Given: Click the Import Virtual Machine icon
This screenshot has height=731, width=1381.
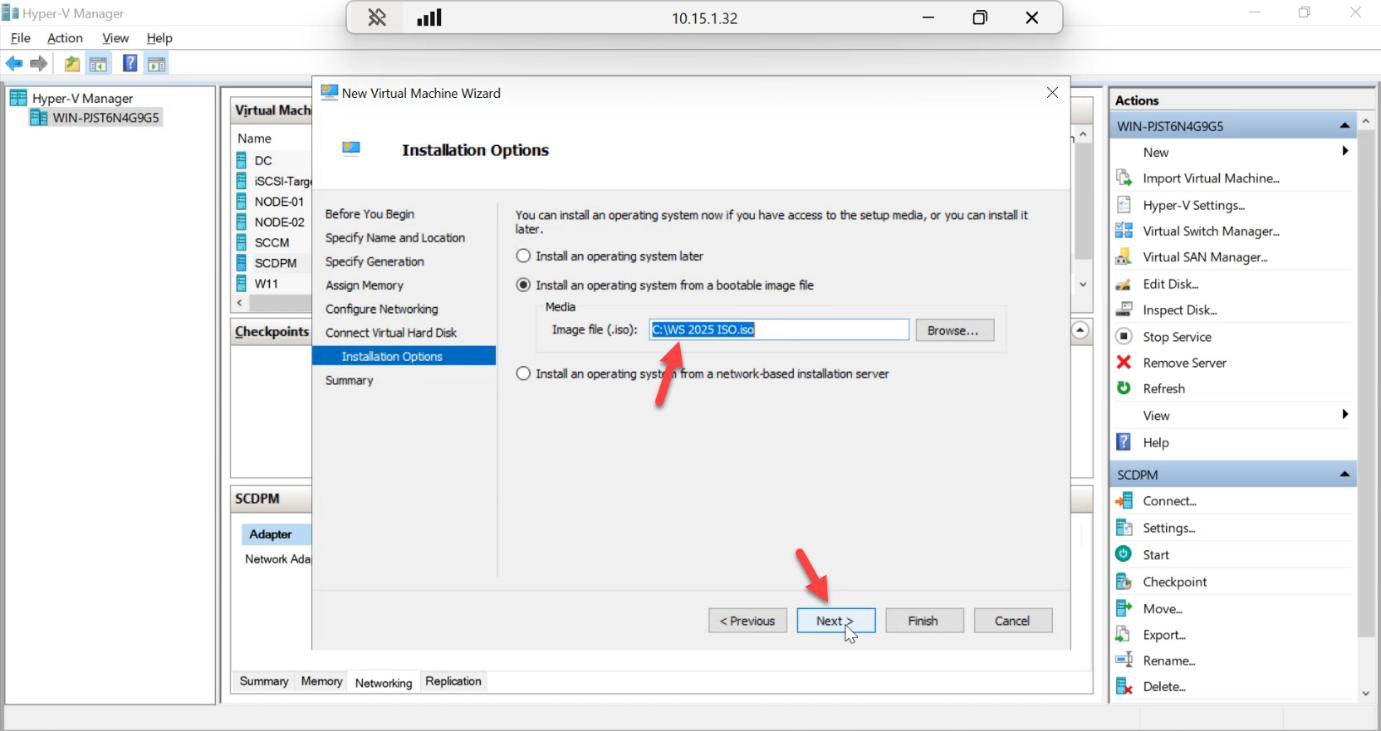Looking at the screenshot, I should pyautogui.click(x=1124, y=178).
